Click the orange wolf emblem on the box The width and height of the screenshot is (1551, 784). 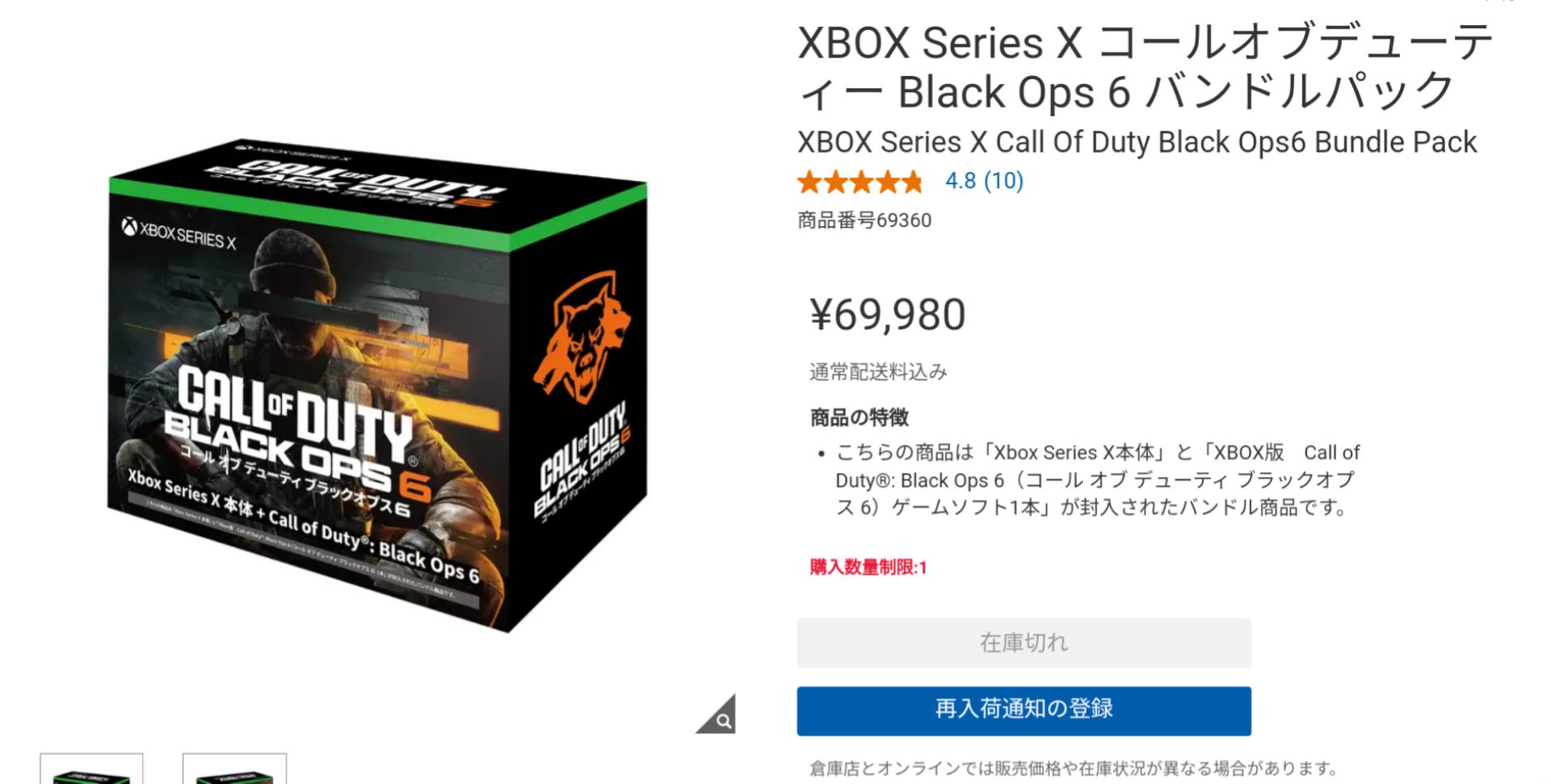(x=582, y=337)
